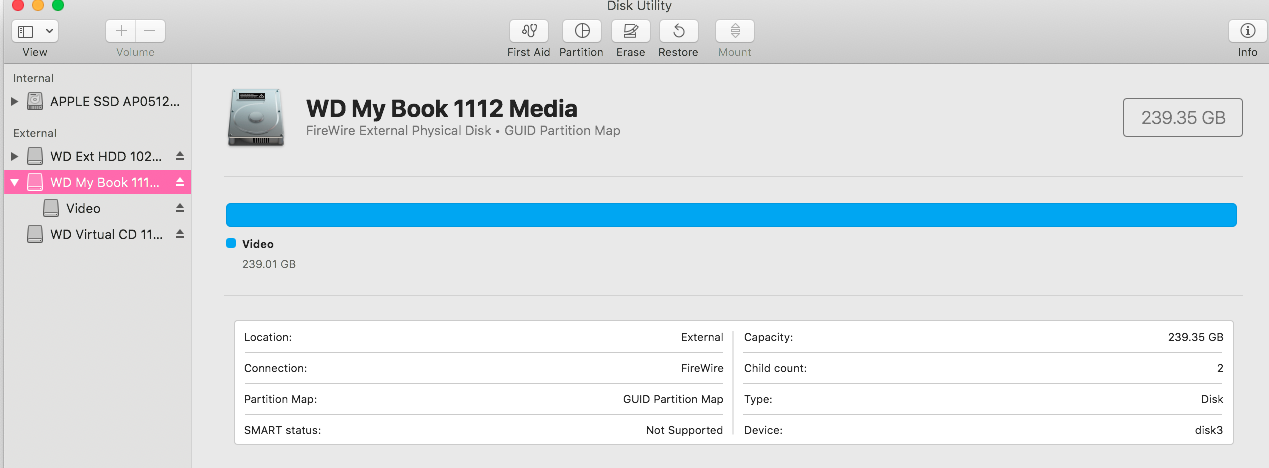Click the blue Video partition usage bar
Image resolution: width=1269 pixels, height=468 pixels.
coord(731,215)
